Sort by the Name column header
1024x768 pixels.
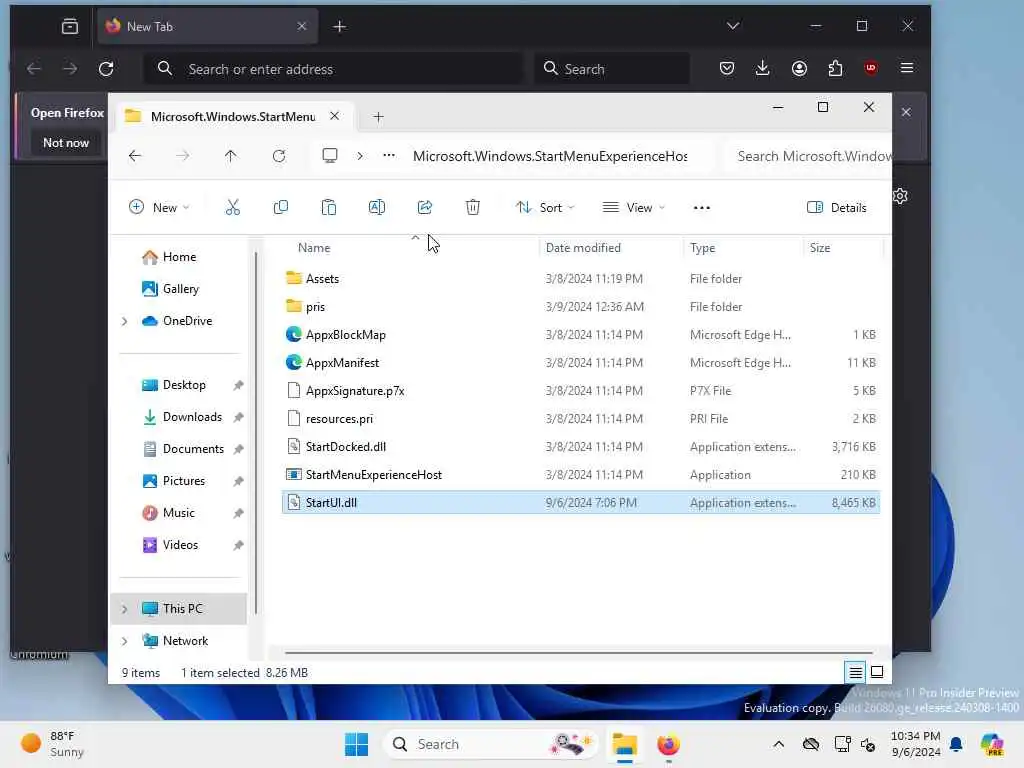click(x=314, y=248)
